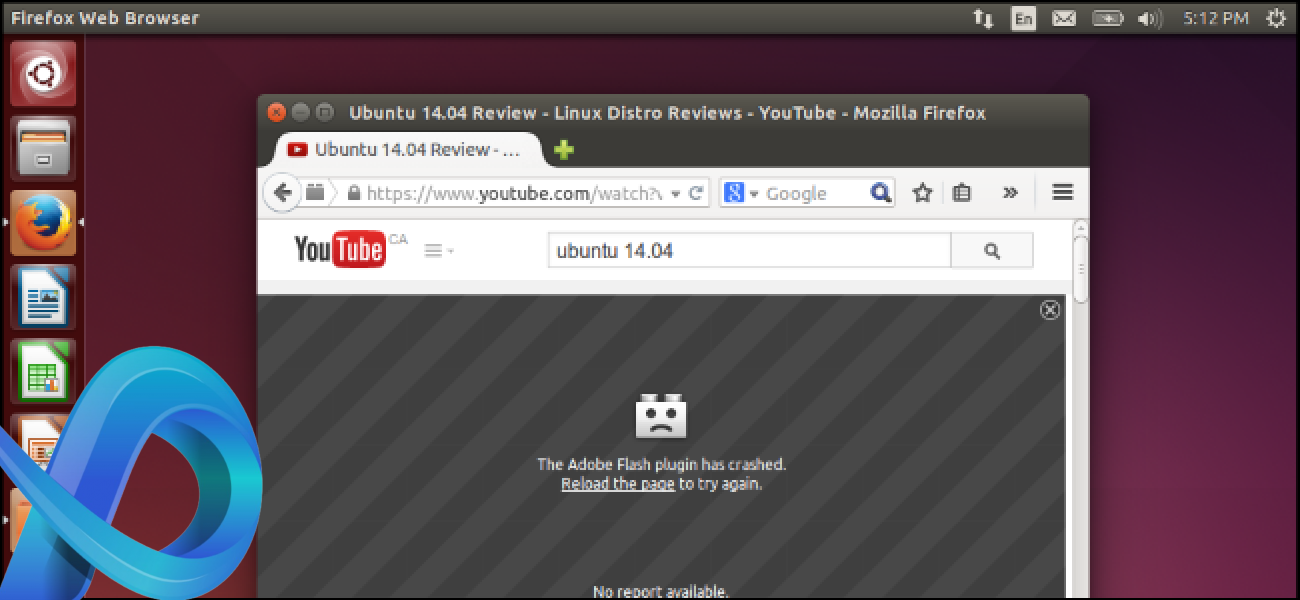Launch LibreOffice Calc from dock

(43, 371)
